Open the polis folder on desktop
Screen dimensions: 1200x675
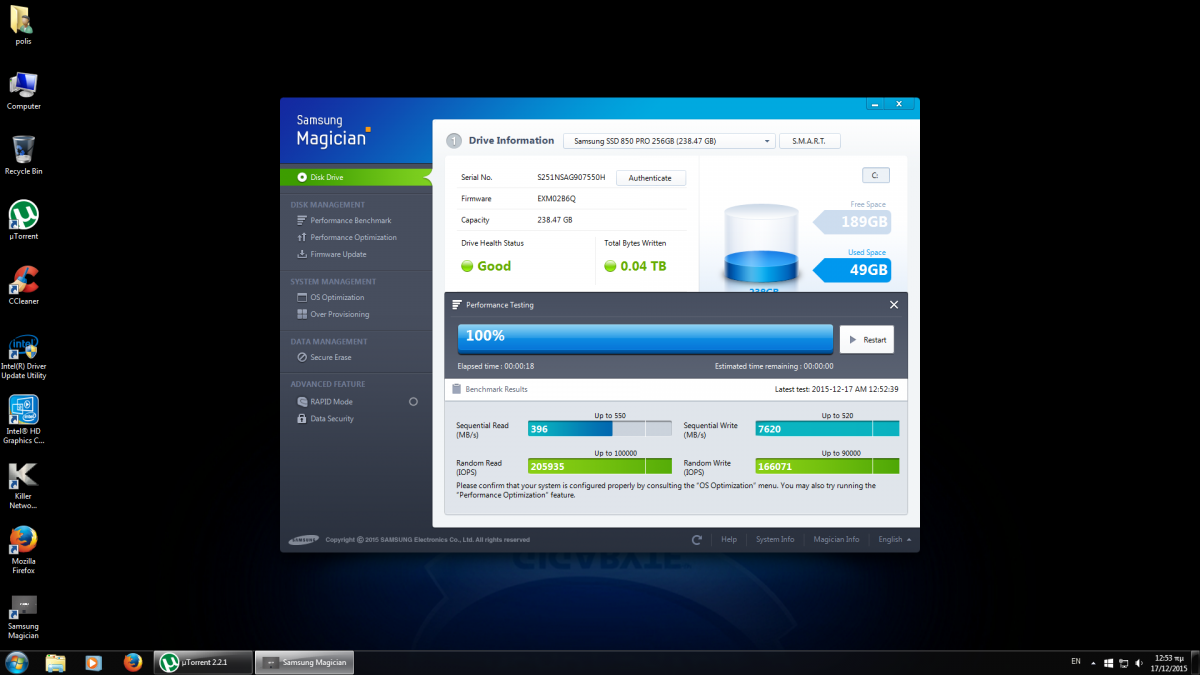23,24
